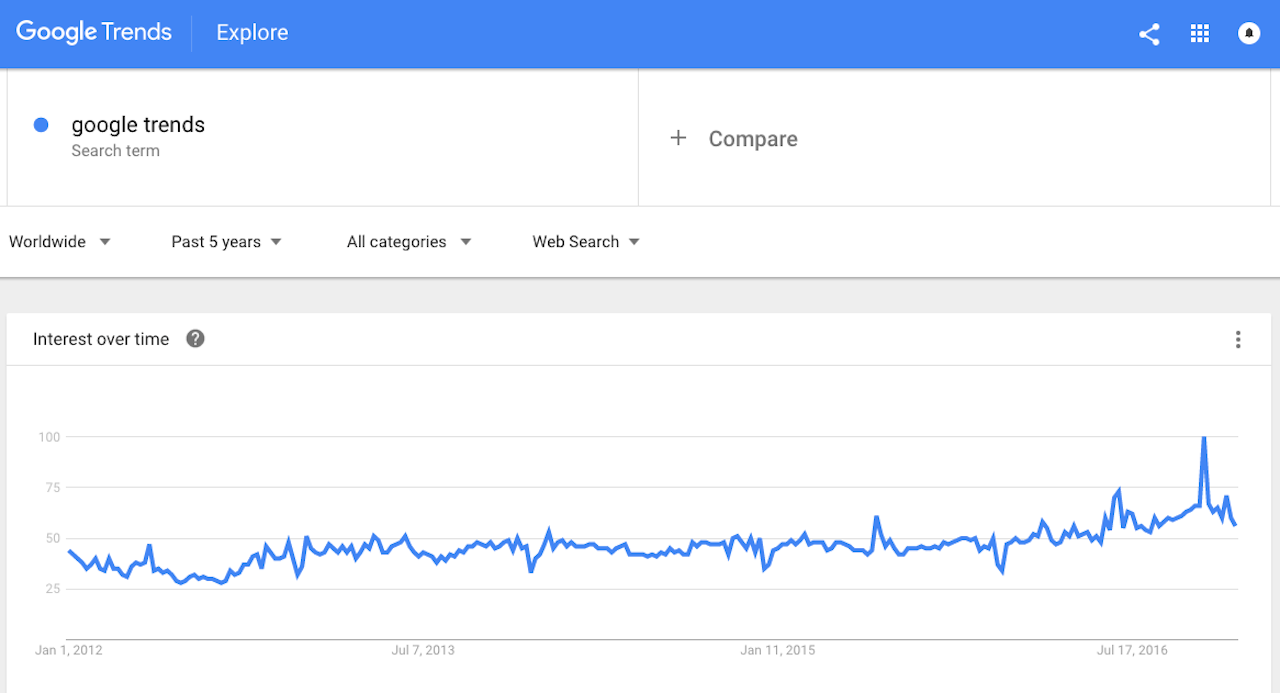1280x693 pixels.
Task: Click the Google Trends wordmark in header
Action: click(93, 32)
